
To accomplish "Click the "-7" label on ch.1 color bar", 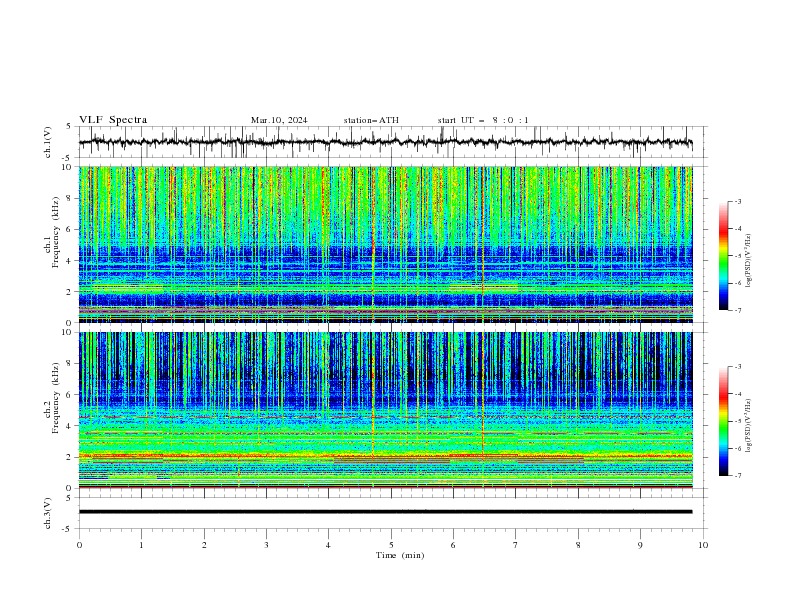I will [x=738, y=310].
